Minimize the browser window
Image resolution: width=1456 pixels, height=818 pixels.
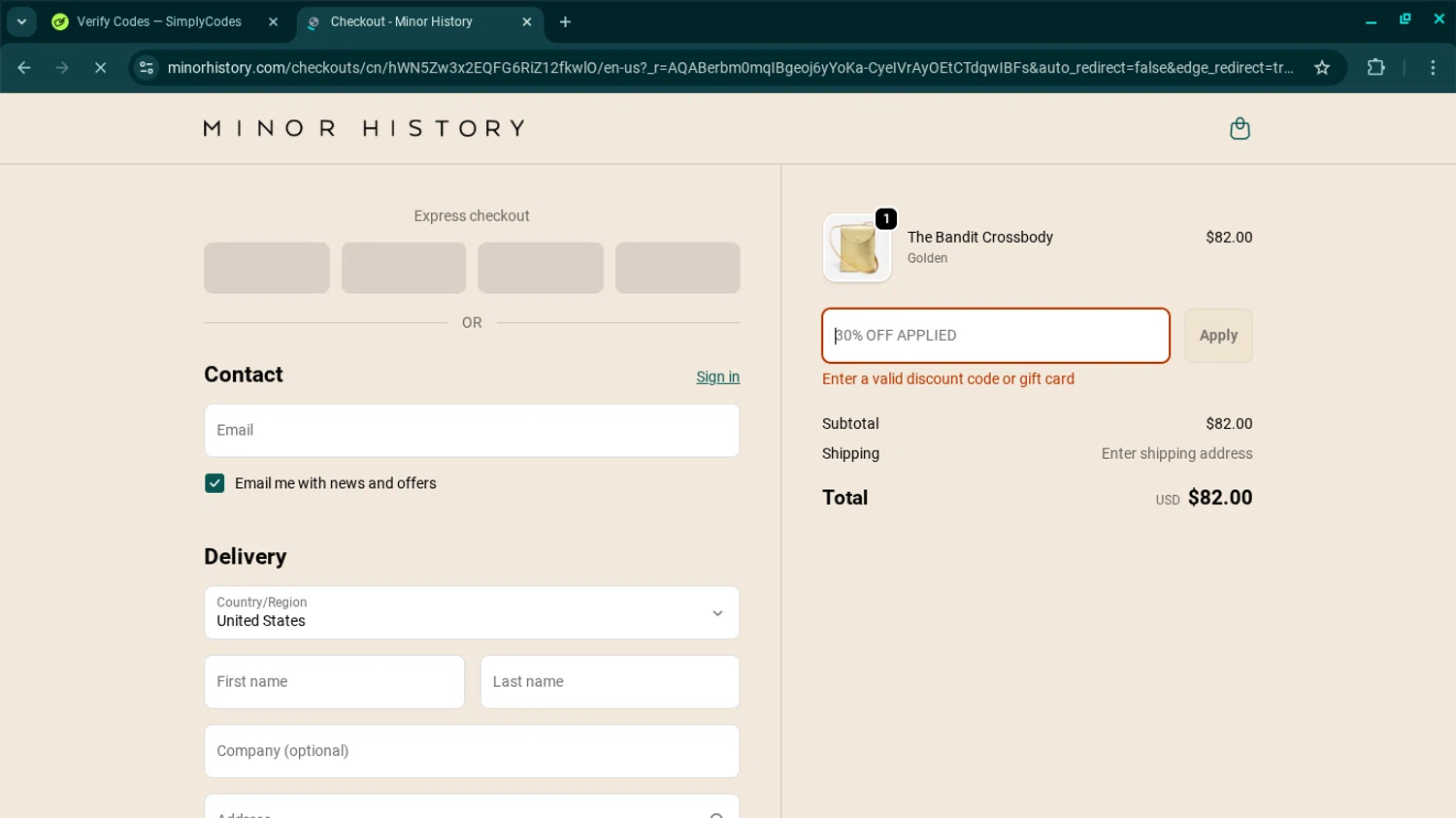tap(1371, 20)
